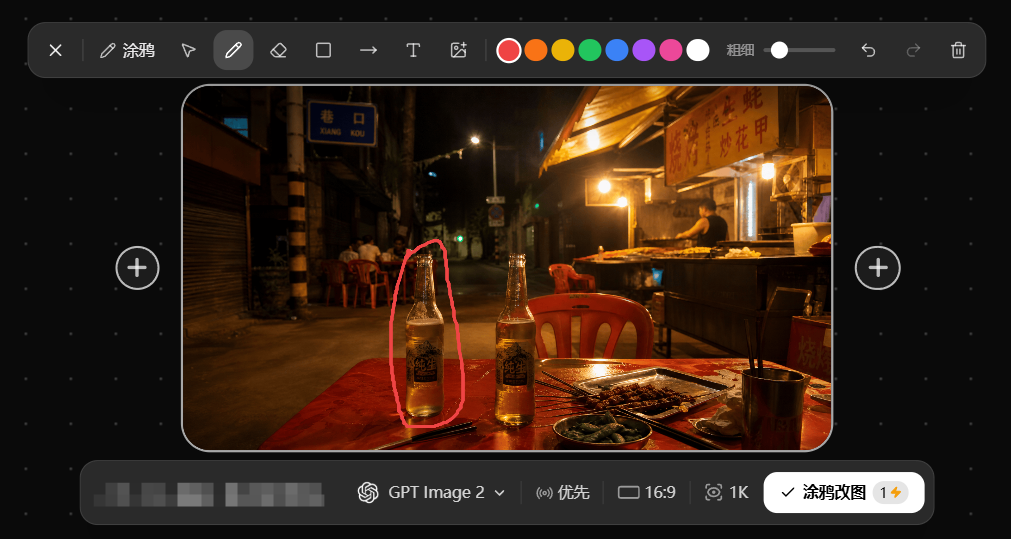Viewport: 1011px width, 539px height.
Task: Select the arrow pointer selection tool
Action: (188, 50)
